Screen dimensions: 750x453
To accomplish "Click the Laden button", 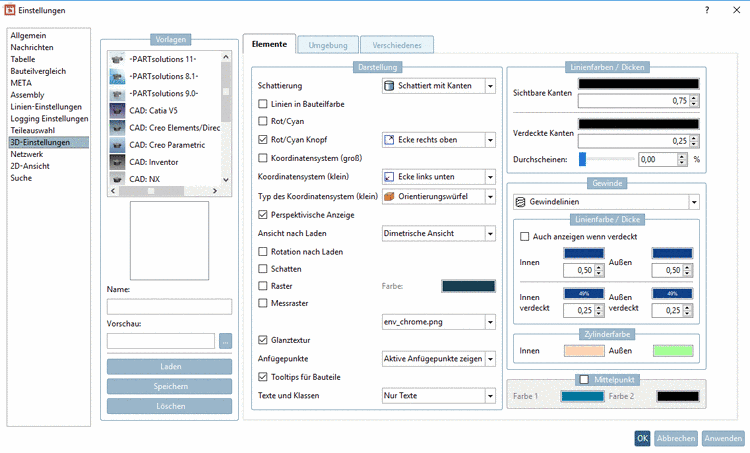I will pos(169,366).
